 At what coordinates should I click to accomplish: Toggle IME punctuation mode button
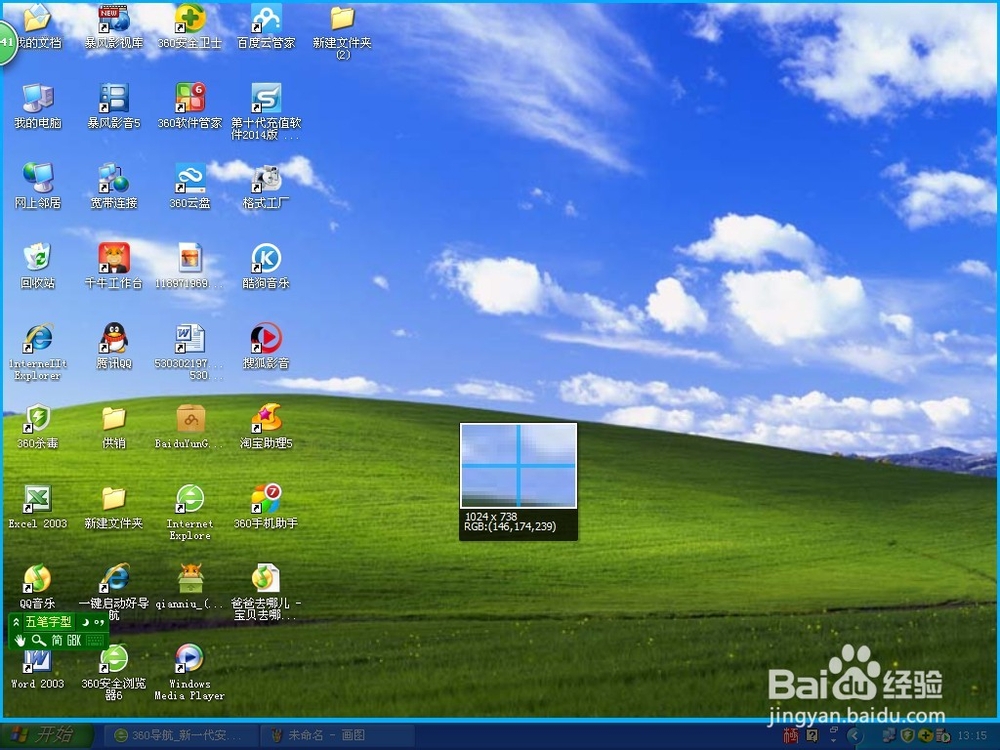point(99,622)
